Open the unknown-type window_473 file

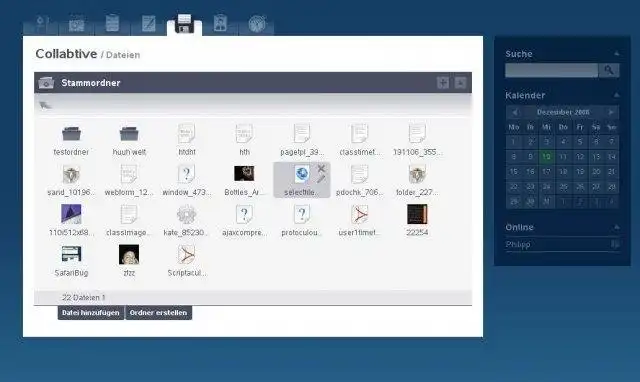[187, 175]
